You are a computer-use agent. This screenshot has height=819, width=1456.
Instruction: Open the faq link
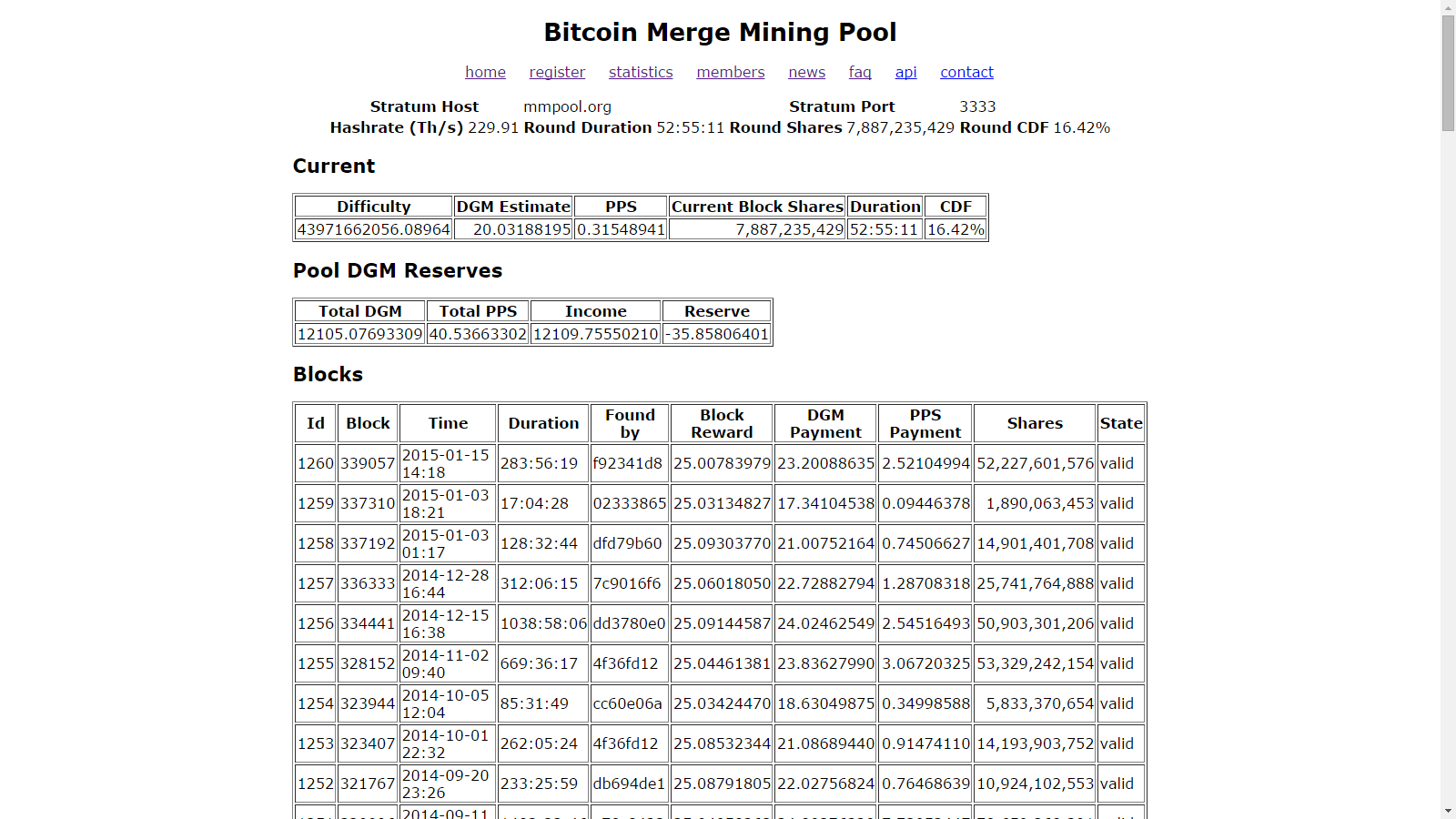point(860,72)
